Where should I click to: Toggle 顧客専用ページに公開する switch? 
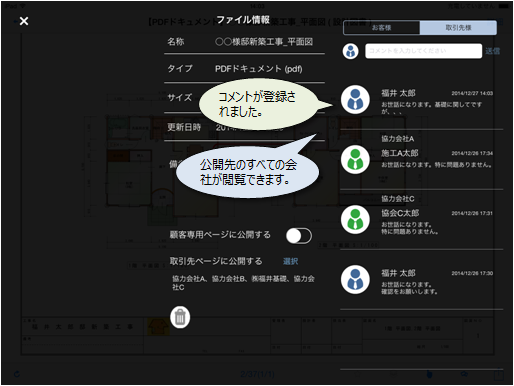(x=299, y=236)
